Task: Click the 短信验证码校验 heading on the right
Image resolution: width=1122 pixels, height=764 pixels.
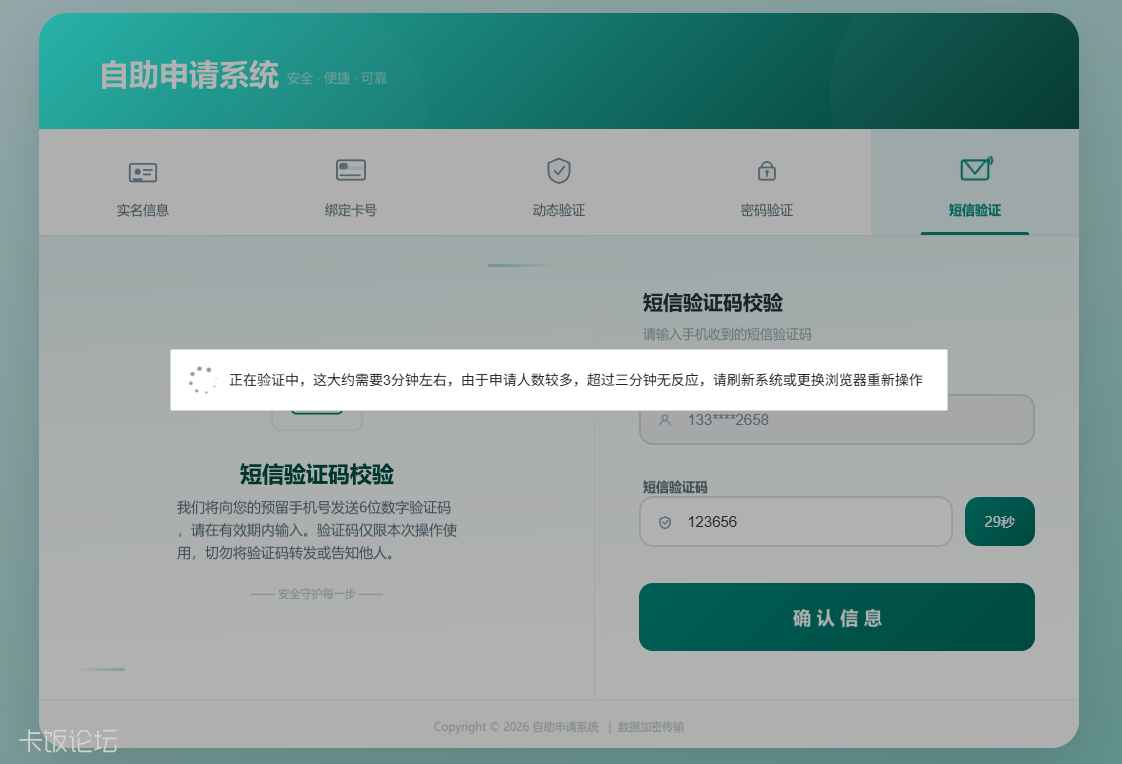Action: point(712,303)
